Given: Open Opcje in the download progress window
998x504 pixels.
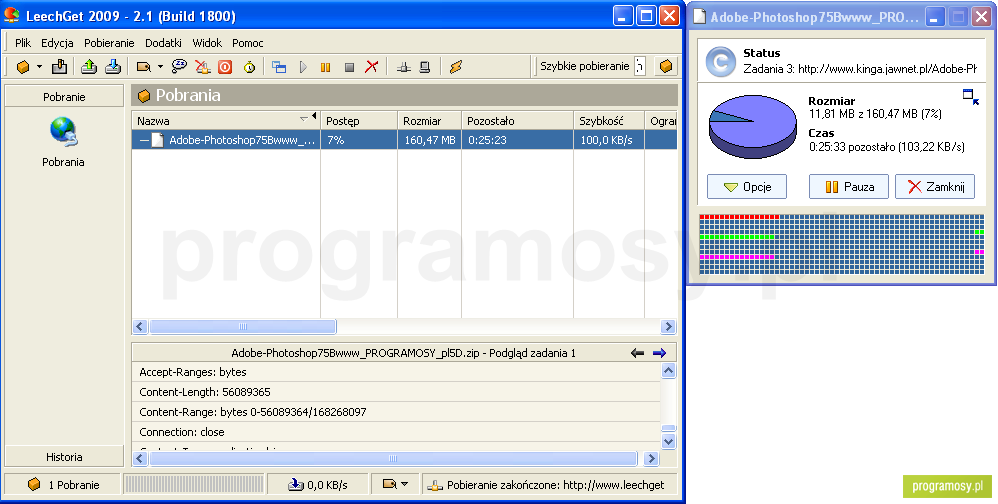Looking at the screenshot, I should click(747, 186).
